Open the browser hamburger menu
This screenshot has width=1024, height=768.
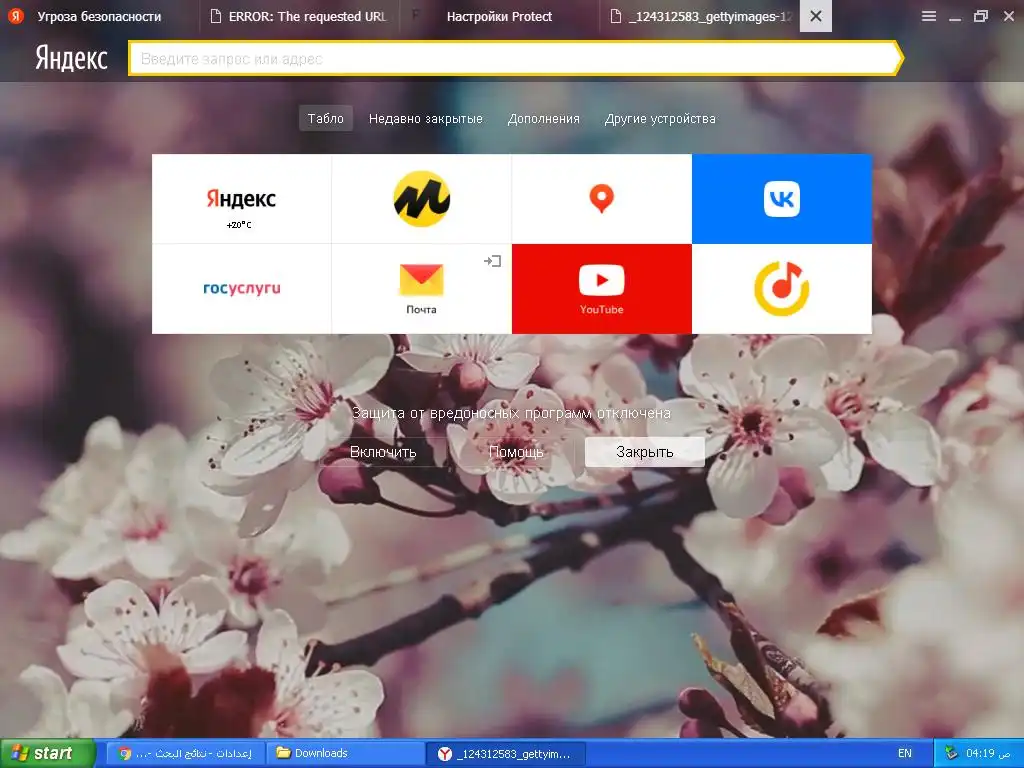point(929,16)
